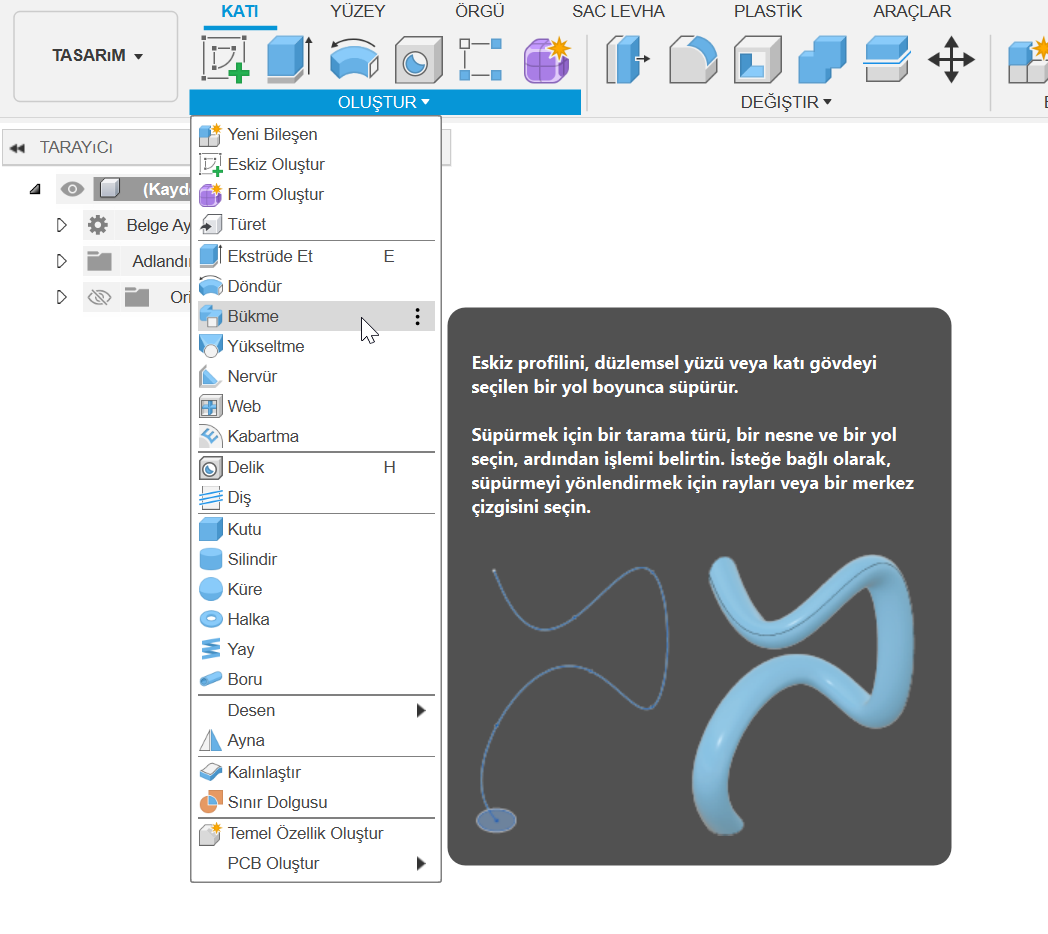Image resolution: width=1048 pixels, height=934 pixels.
Task: Open the DEĞİŞTİR dropdown menu
Action: point(786,102)
